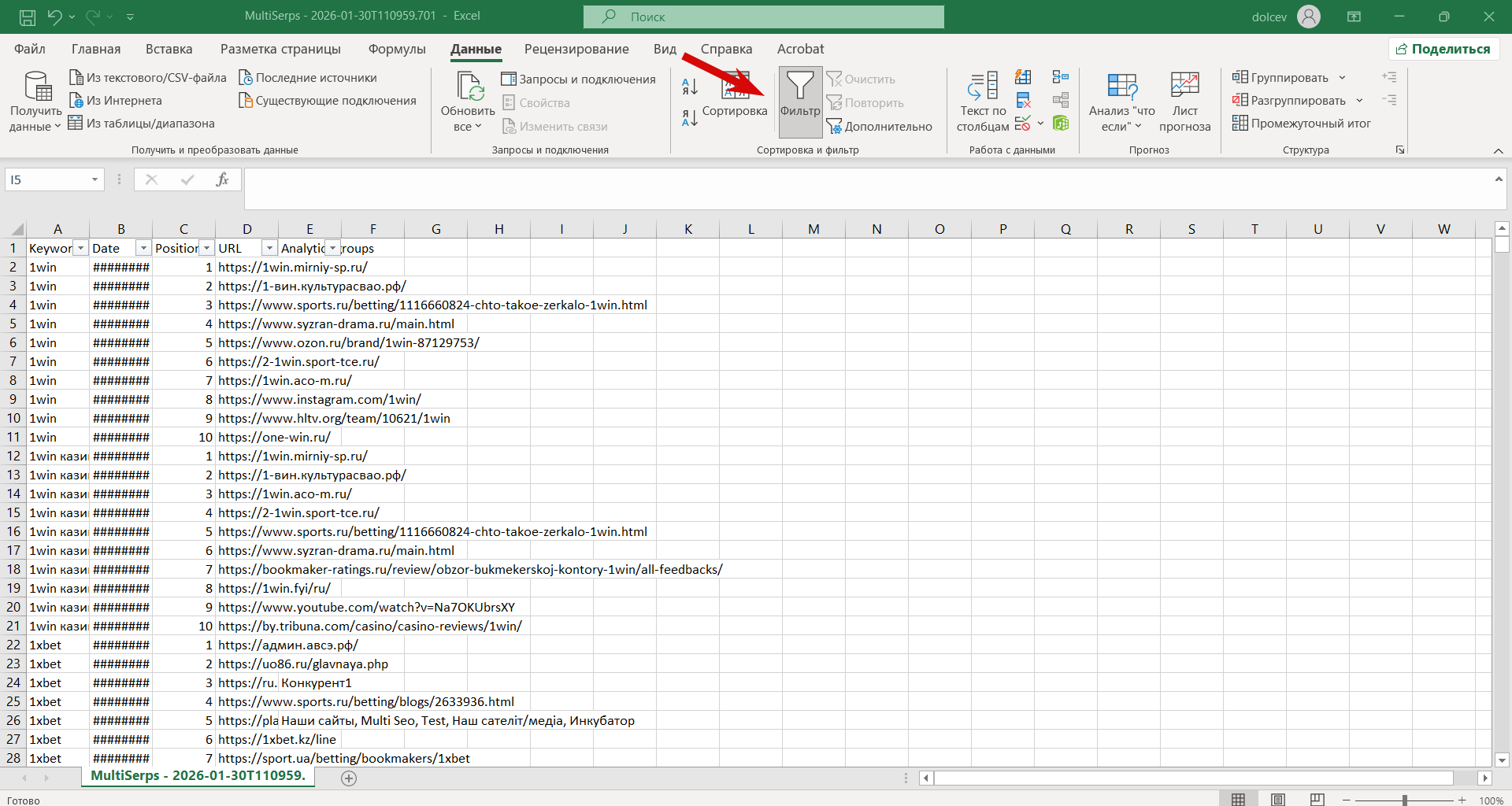Open the Acrobat tab
Screen dimensions: 1512x806
coord(800,49)
